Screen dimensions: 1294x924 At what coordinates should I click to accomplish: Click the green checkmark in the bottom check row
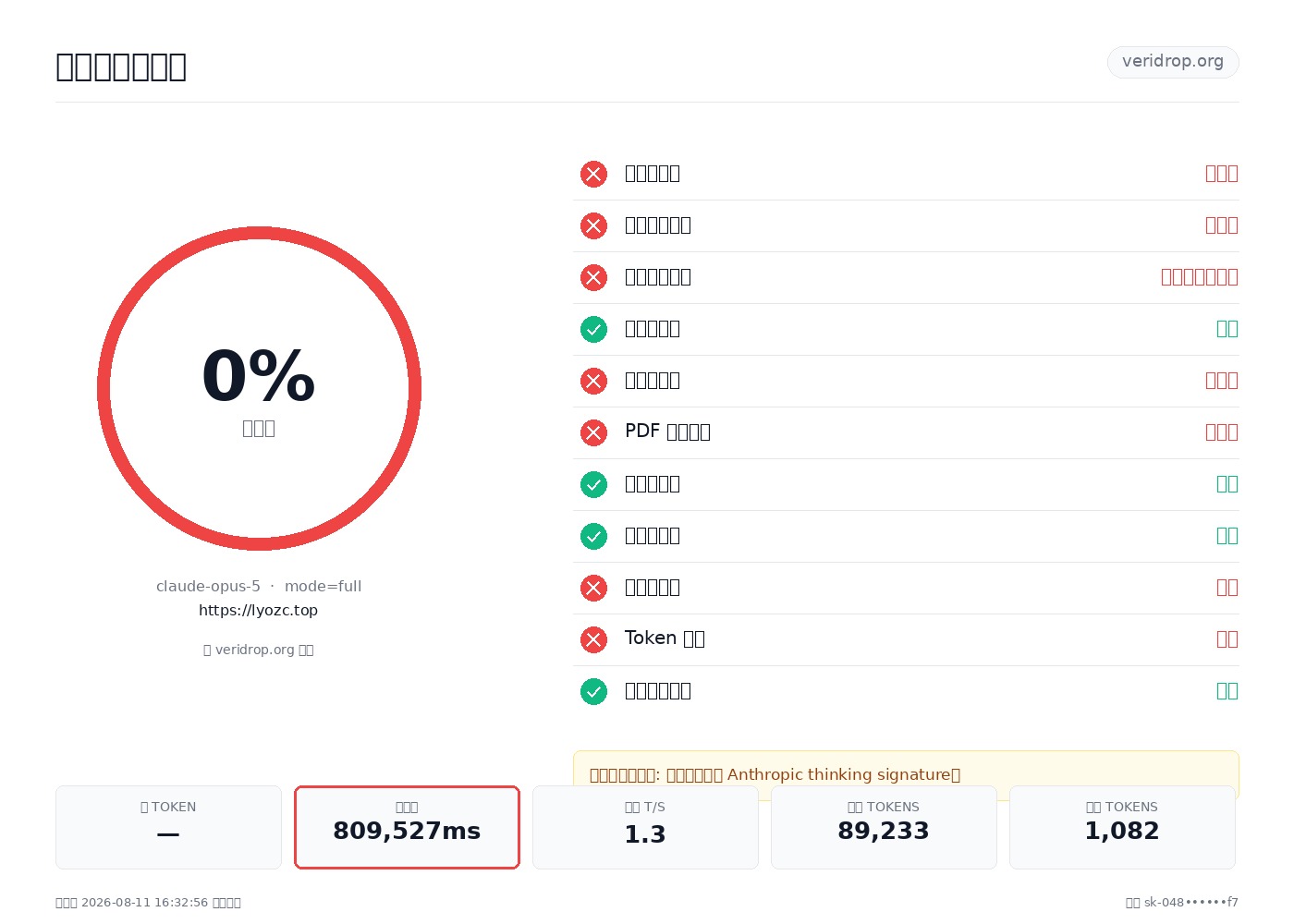pos(593,691)
